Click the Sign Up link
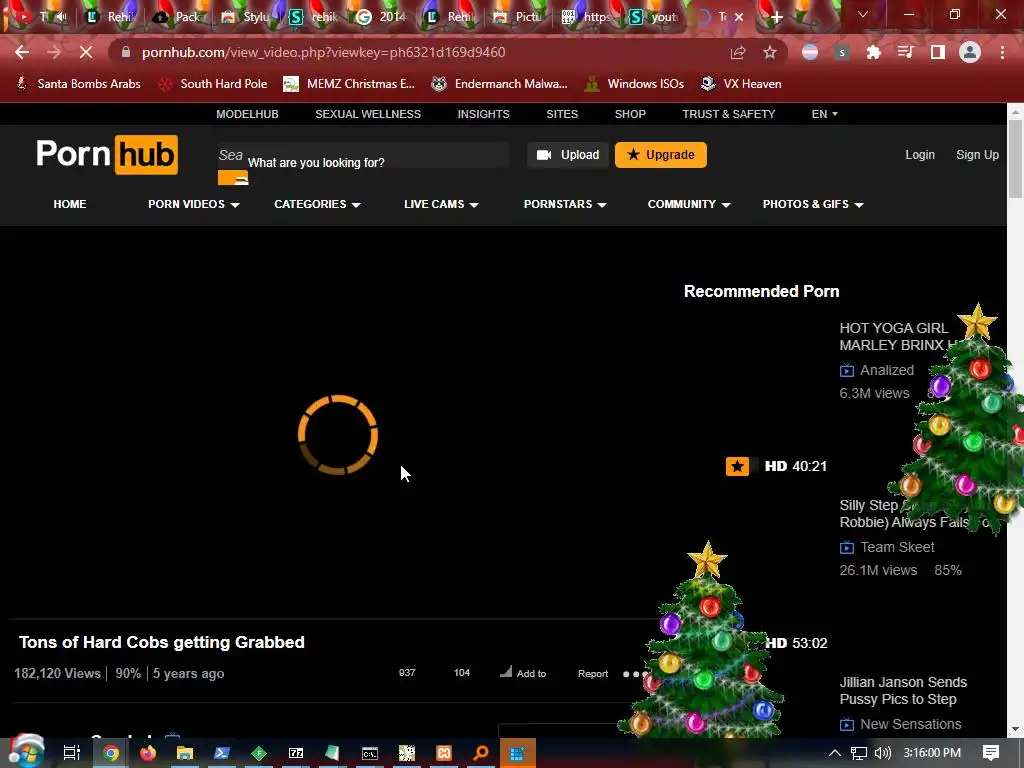Viewport: 1024px width, 768px height. coord(977,155)
